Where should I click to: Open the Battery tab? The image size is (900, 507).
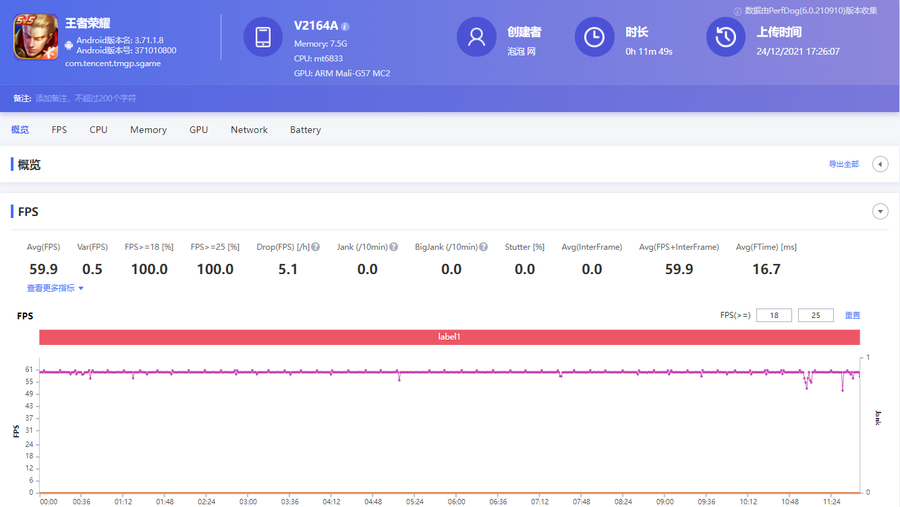point(305,130)
